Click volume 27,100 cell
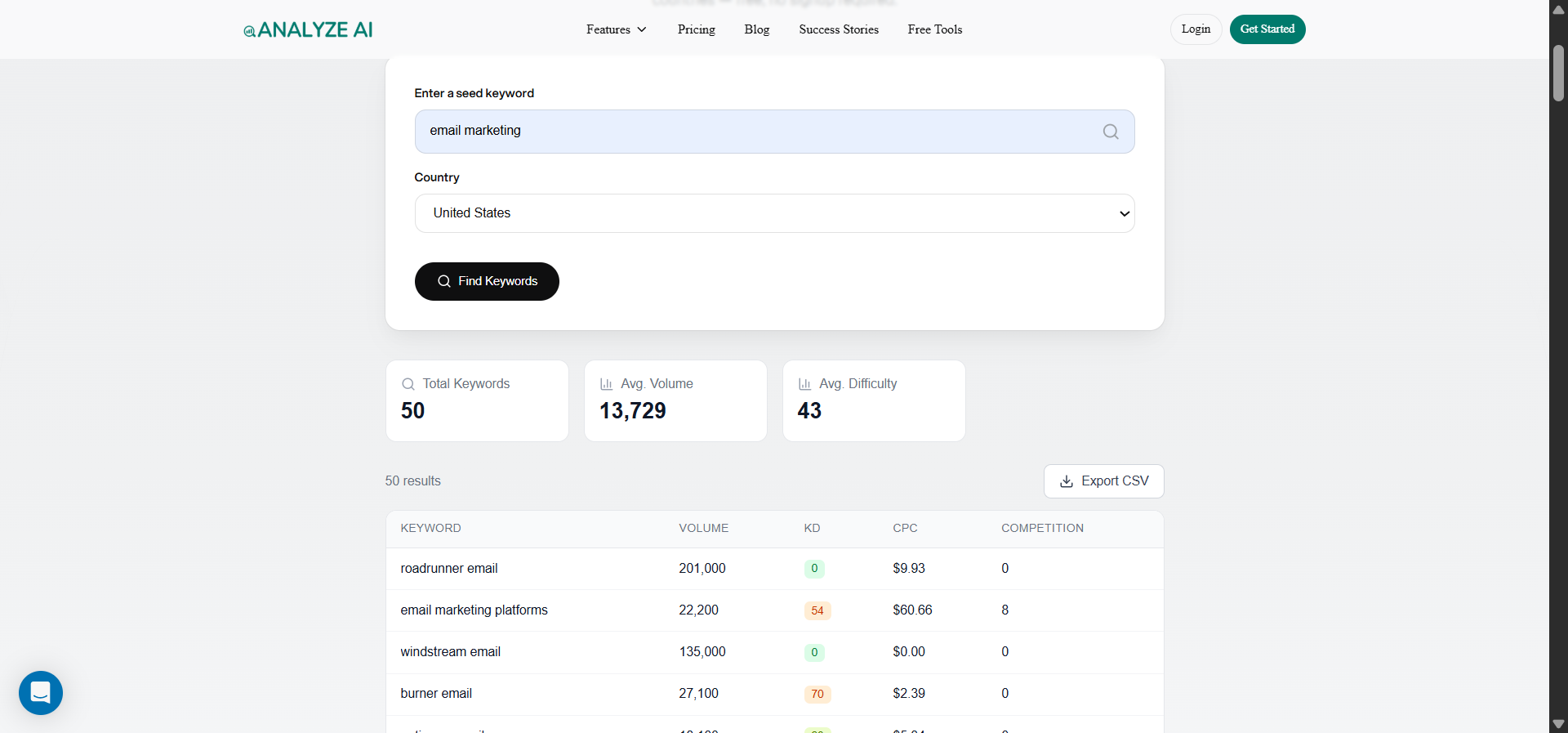Viewport: 1568px width, 733px height. (699, 694)
